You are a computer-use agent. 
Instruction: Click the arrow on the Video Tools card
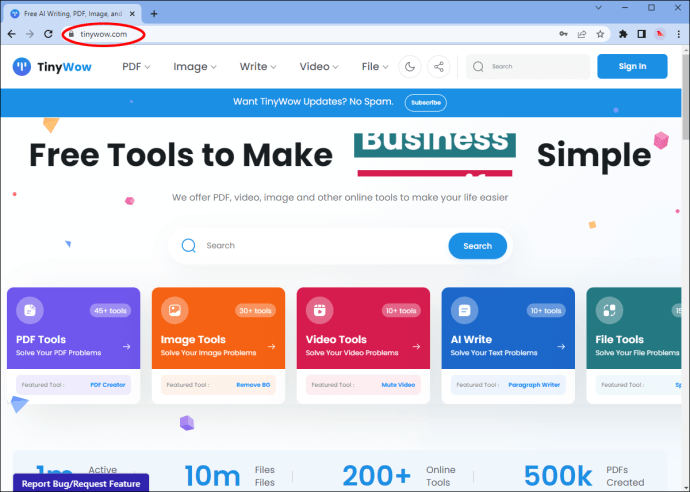click(x=416, y=347)
